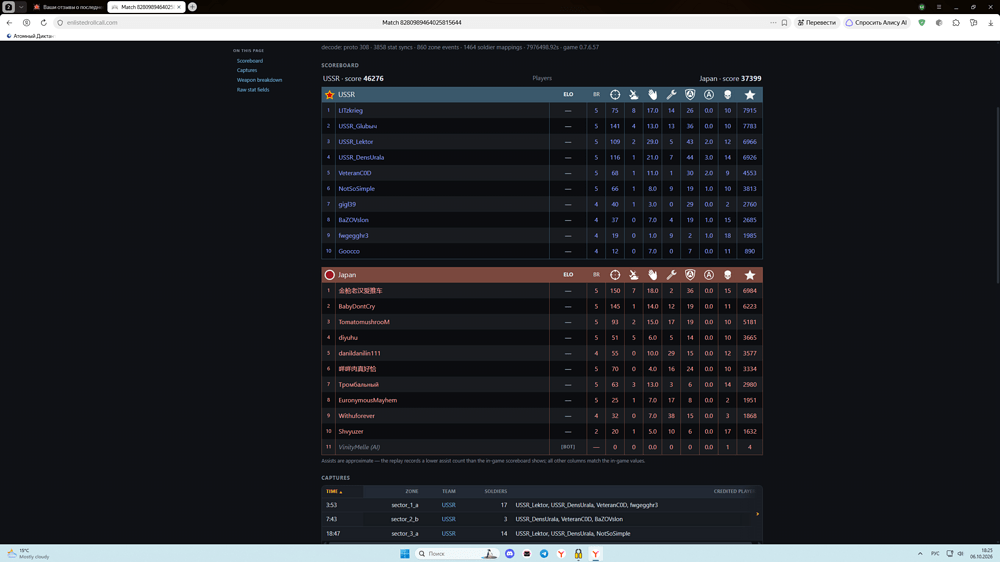Click the skull deaths icon in USSR header
The width and height of the screenshot is (1000, 562).
(x=727, y=94)
